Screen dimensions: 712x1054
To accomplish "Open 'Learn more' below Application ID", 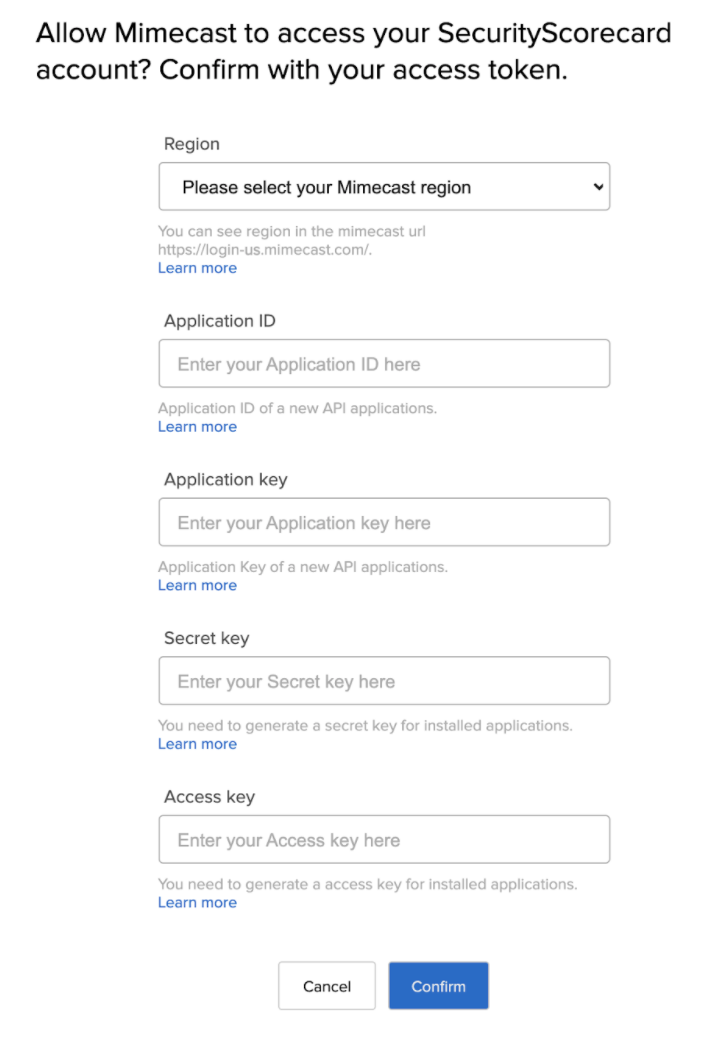I will [x=197, y=426].
